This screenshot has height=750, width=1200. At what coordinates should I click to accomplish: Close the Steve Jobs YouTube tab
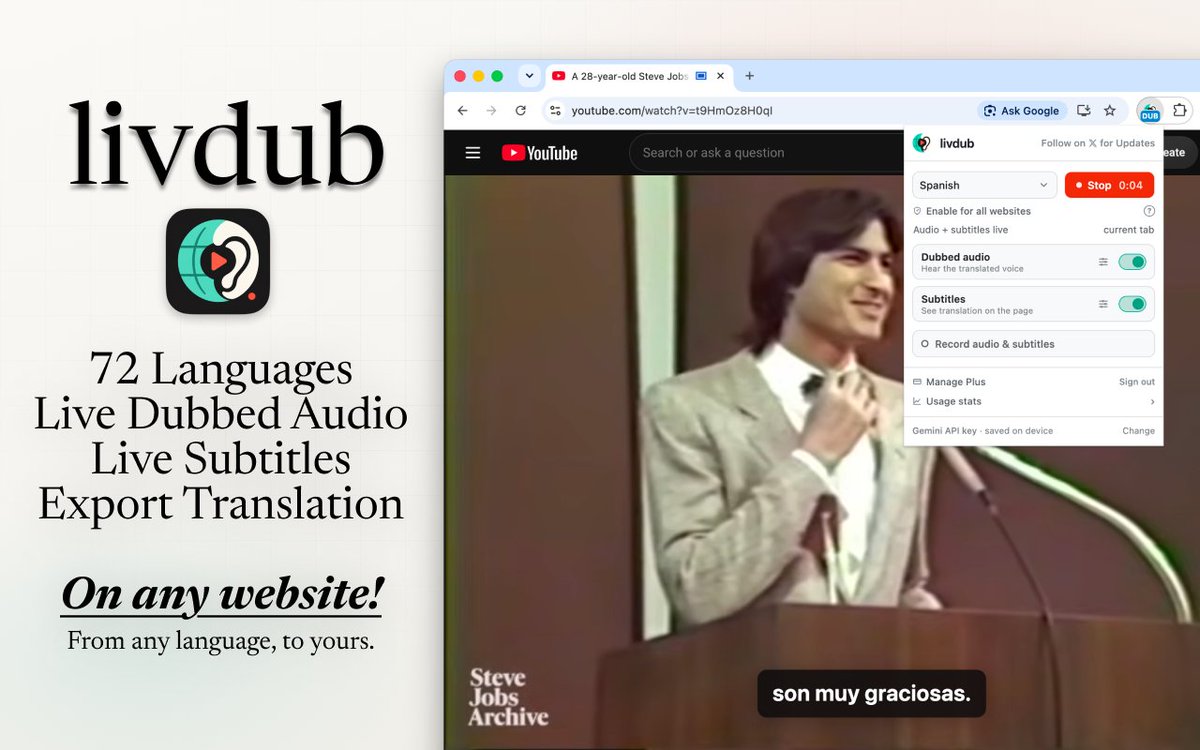720,76
